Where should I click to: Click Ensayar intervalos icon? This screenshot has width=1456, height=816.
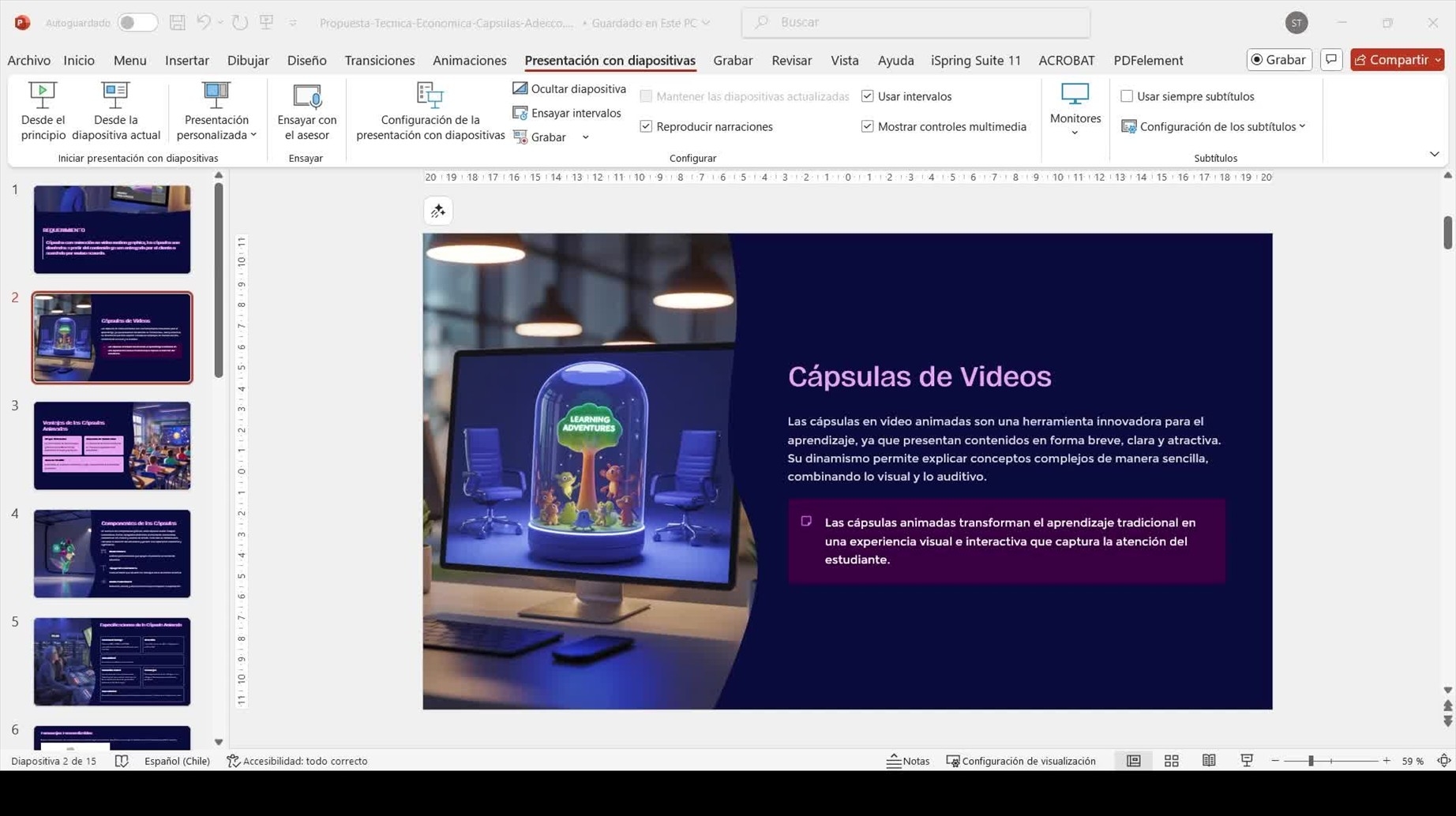pos(520,113)
